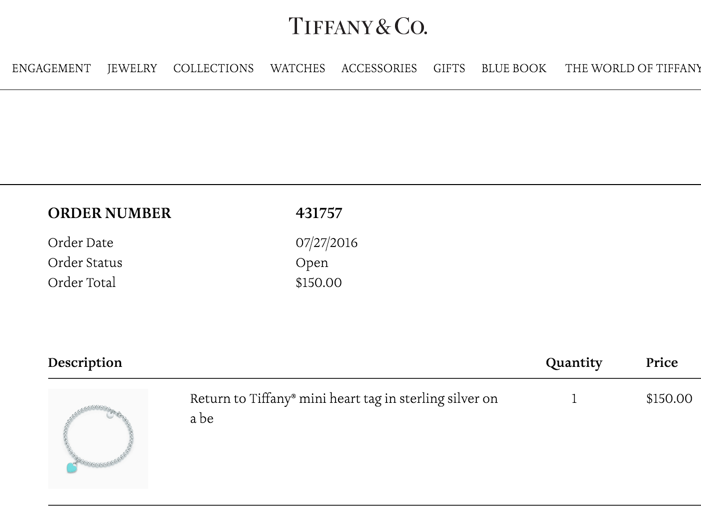Click the order total $150.00 value
Viewport: 701px width, 518px height.
[318, 283]
